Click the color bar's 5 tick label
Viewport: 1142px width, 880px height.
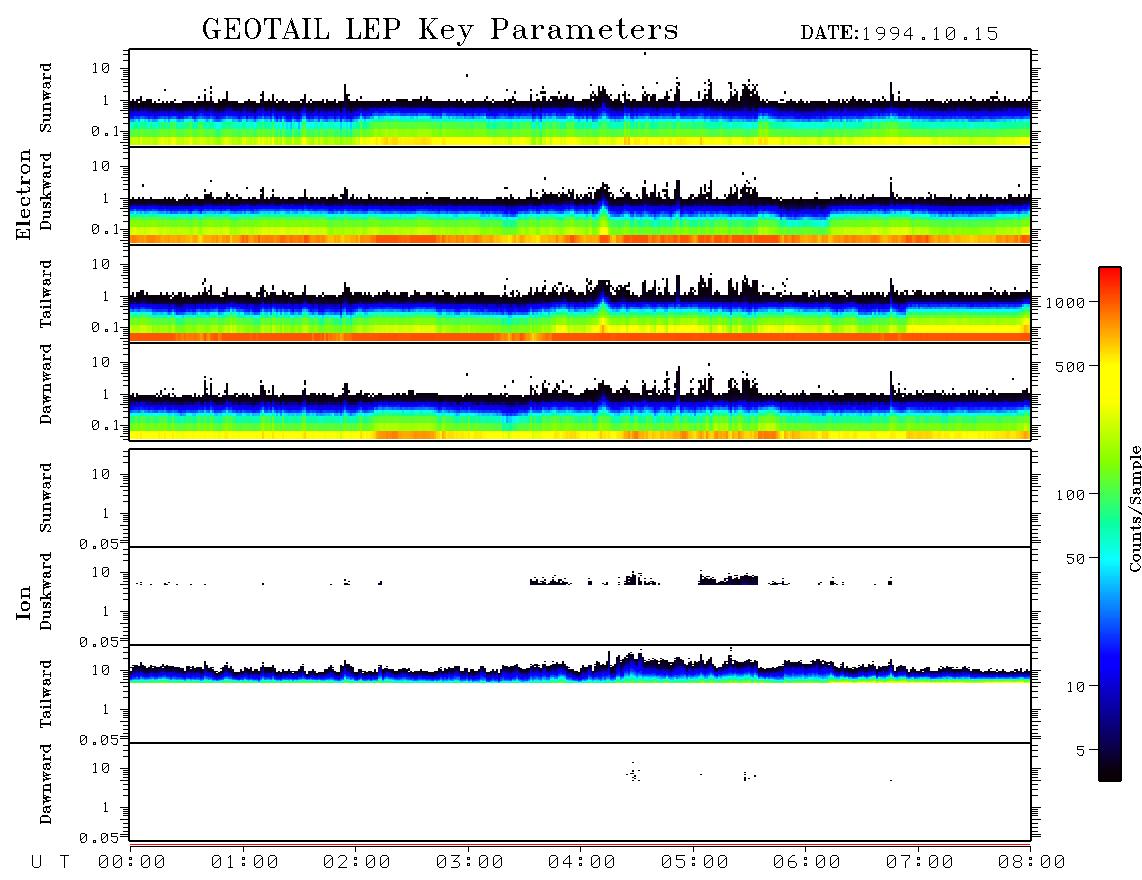click(1081, 750)
